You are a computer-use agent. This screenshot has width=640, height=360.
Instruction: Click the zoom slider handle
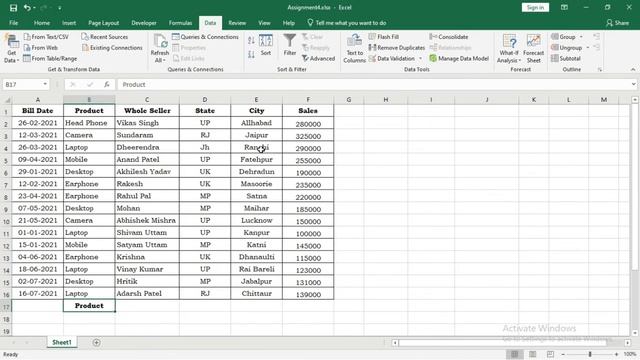pos(590,354)
